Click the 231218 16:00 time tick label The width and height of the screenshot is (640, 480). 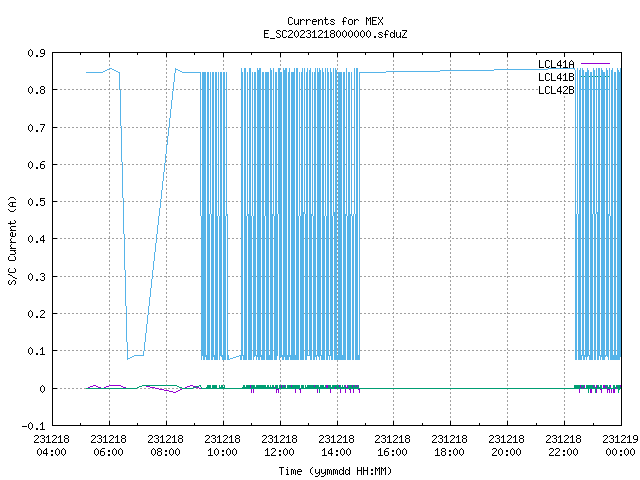pyautogui.click(x=393, y=446)
